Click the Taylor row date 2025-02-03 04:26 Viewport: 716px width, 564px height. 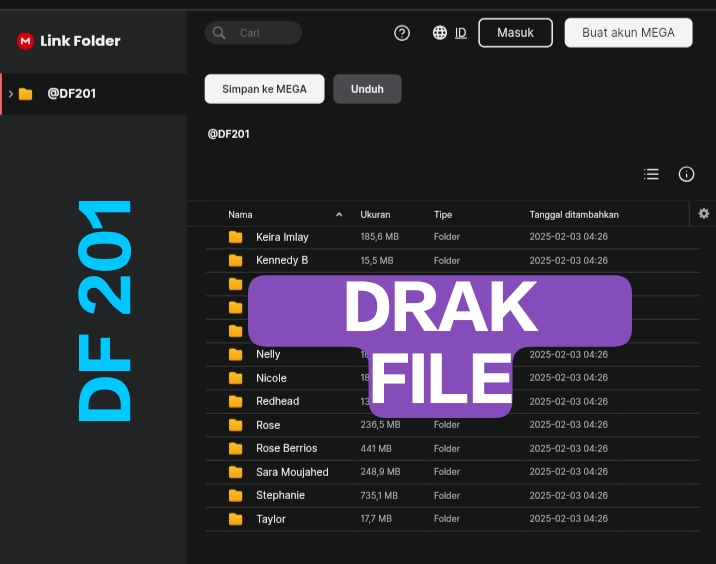tap(569, 519)
